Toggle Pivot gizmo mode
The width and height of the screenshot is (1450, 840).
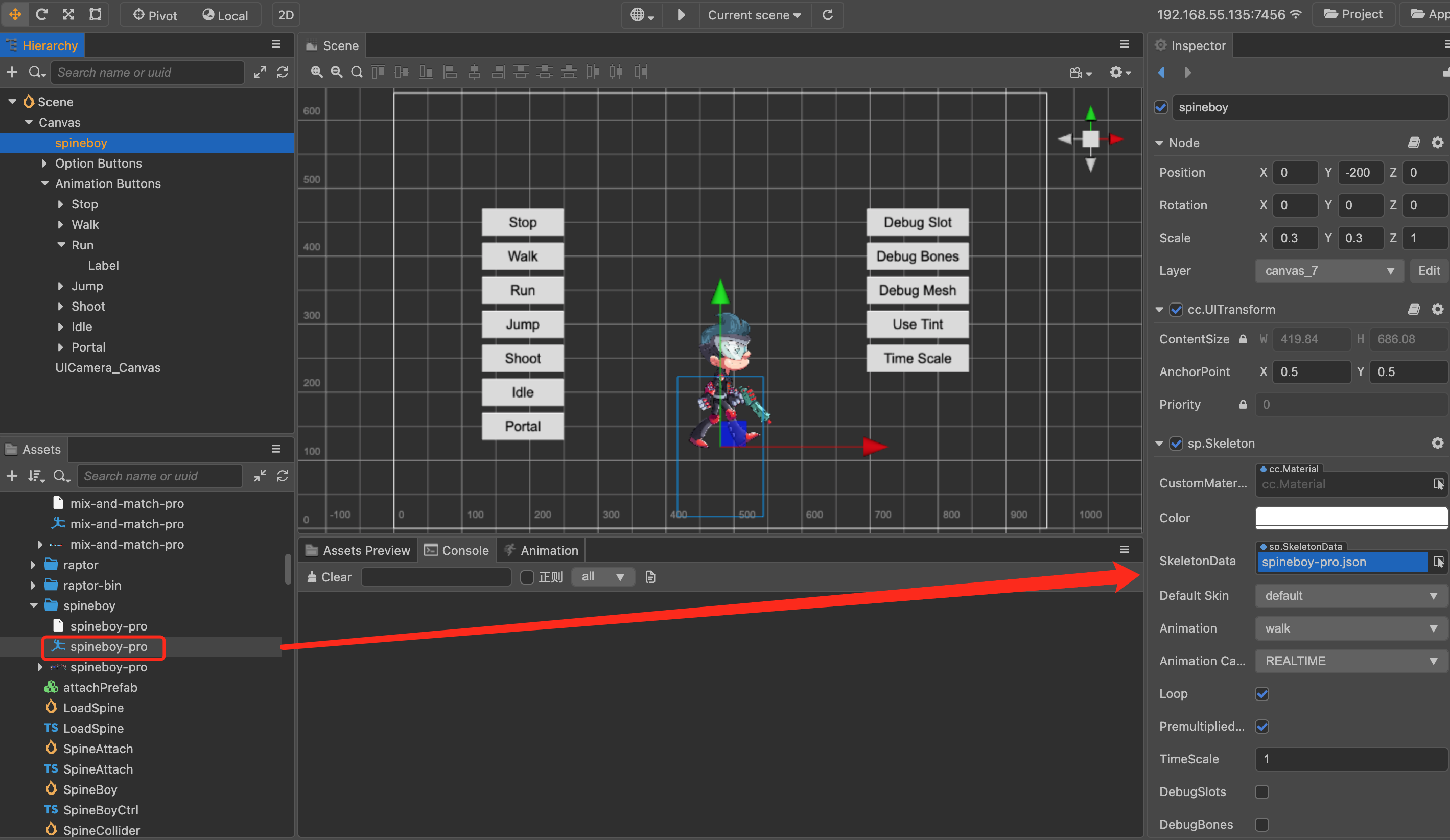coord(155,15)
